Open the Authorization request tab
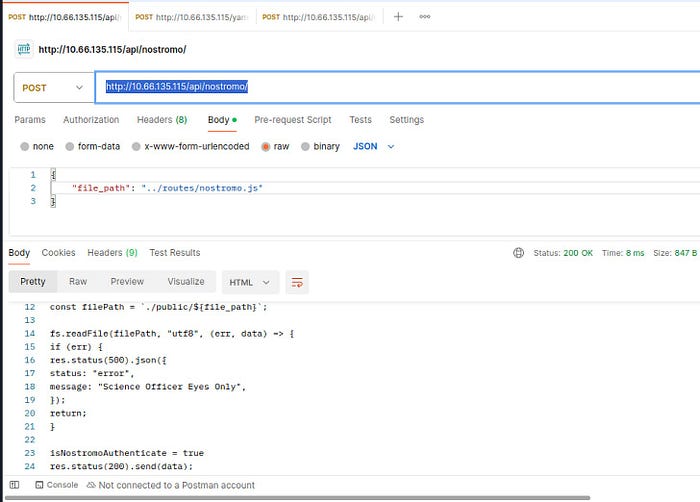This screenshot has height=502, width=700. pyautogui.click(x=91, y=120)
